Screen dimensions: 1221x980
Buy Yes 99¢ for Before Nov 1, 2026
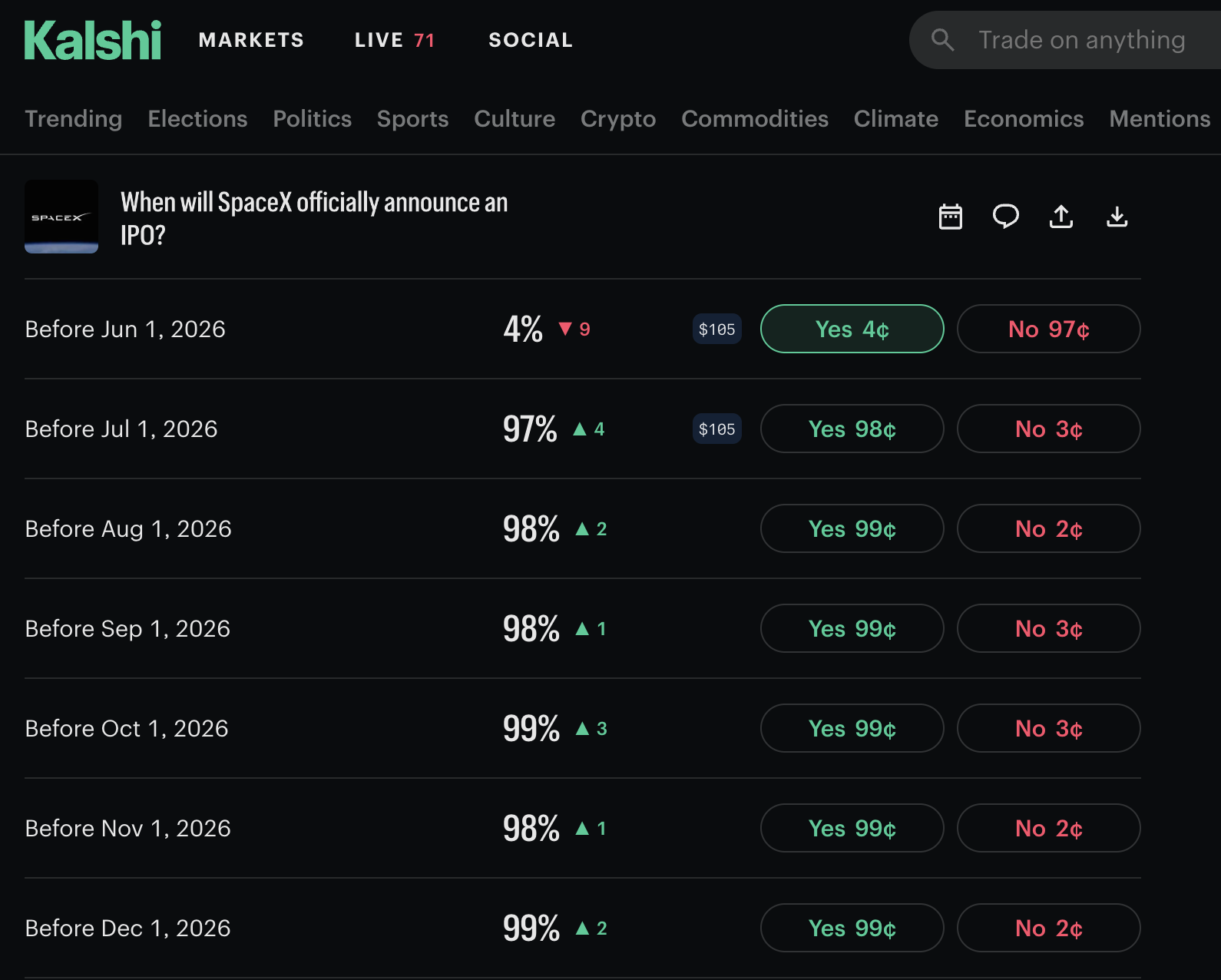click(x=852, y=828)
